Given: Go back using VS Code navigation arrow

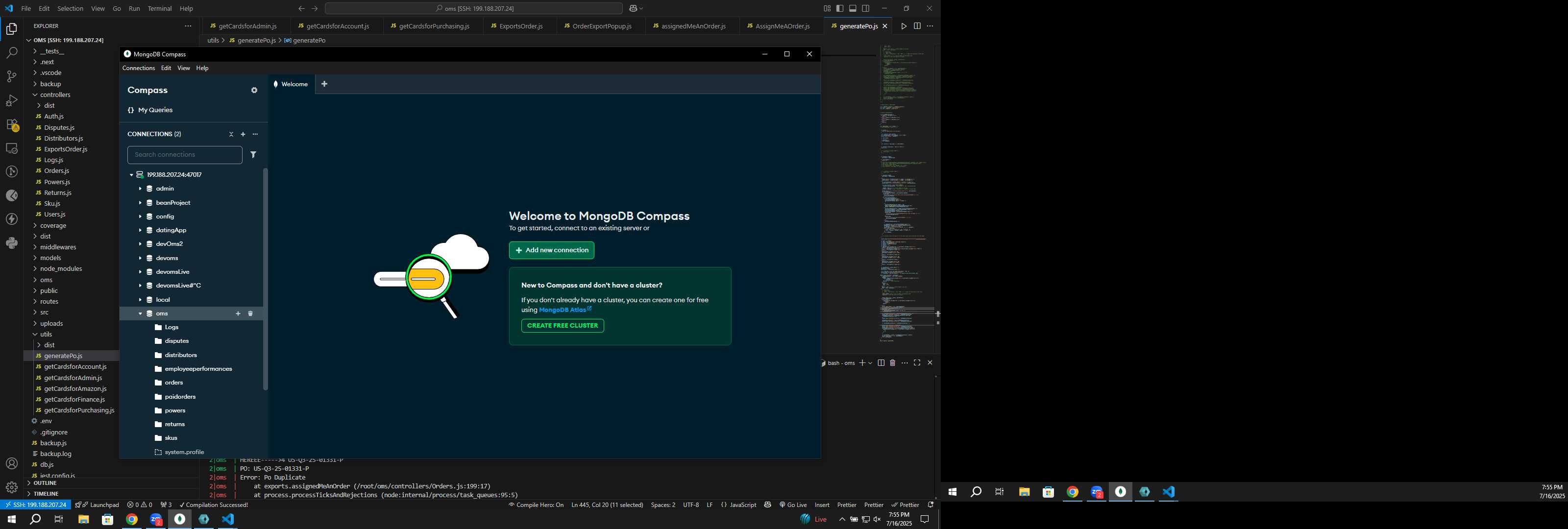Looking at the screenshot, I should [301, 8].
